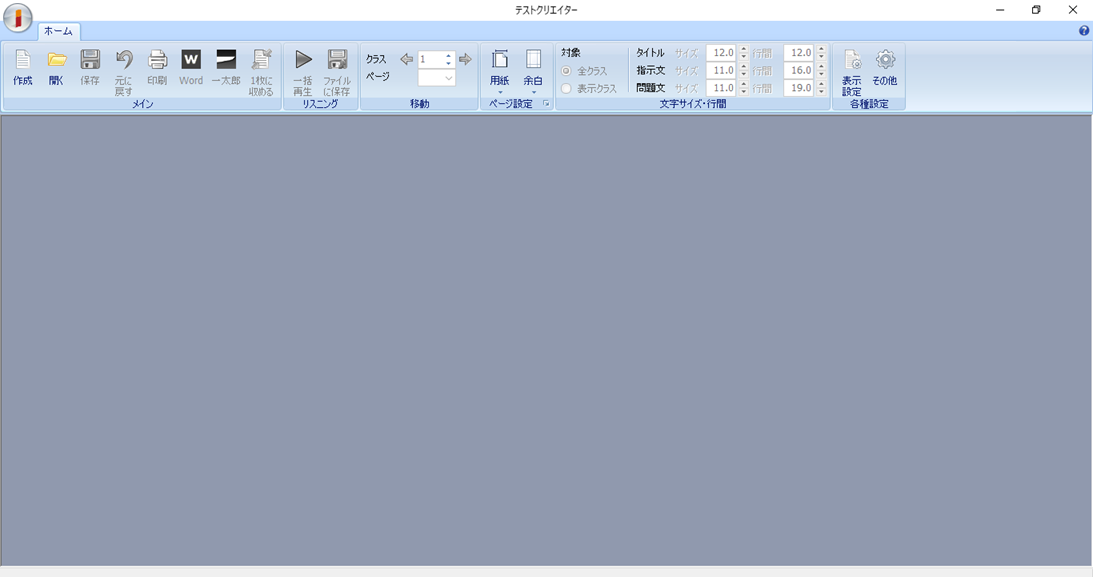Screen dimensions: 1093x577
Task: Open 表示設定 display settings icon
Action: (x=851, y=68)
